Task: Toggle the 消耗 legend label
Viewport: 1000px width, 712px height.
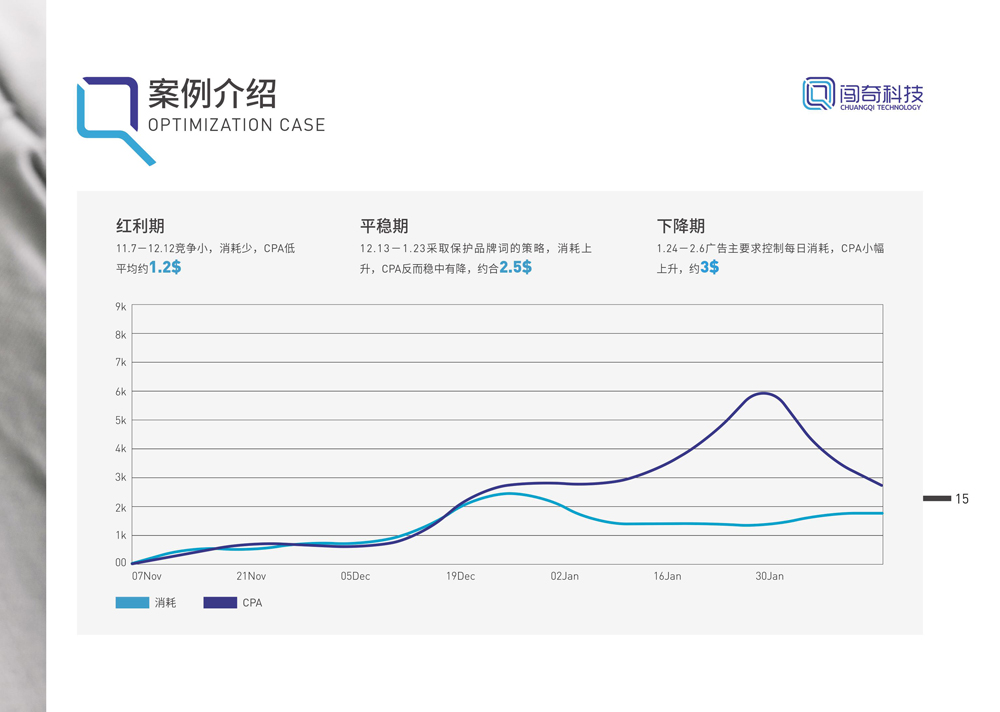Action: 165,603
